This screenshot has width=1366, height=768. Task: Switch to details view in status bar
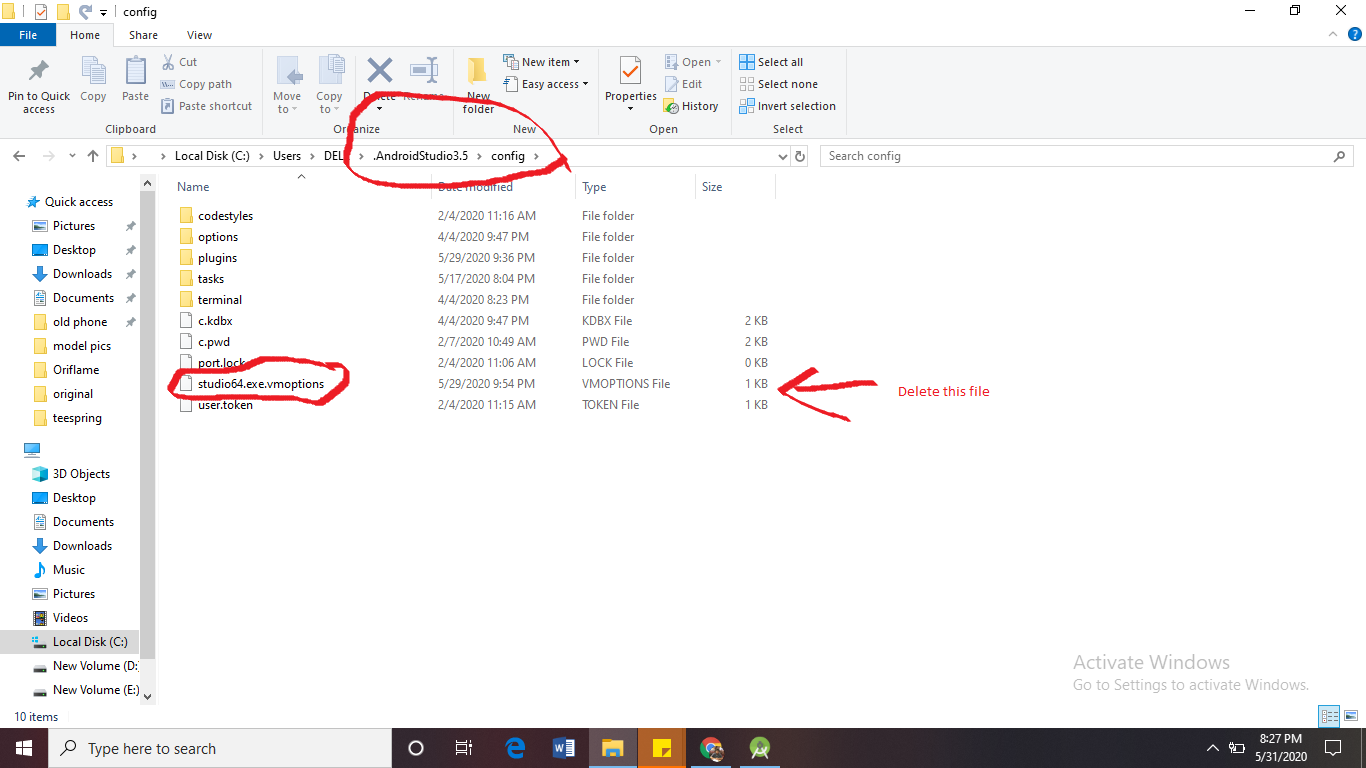click(1328, 716)
